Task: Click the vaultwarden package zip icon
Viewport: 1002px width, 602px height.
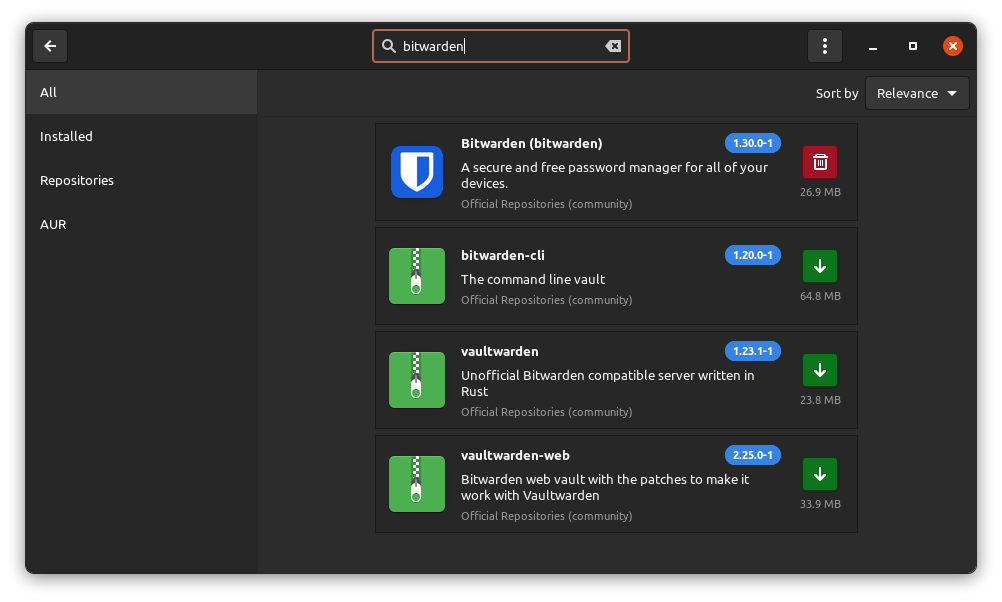Action: (x=417, y=380)
